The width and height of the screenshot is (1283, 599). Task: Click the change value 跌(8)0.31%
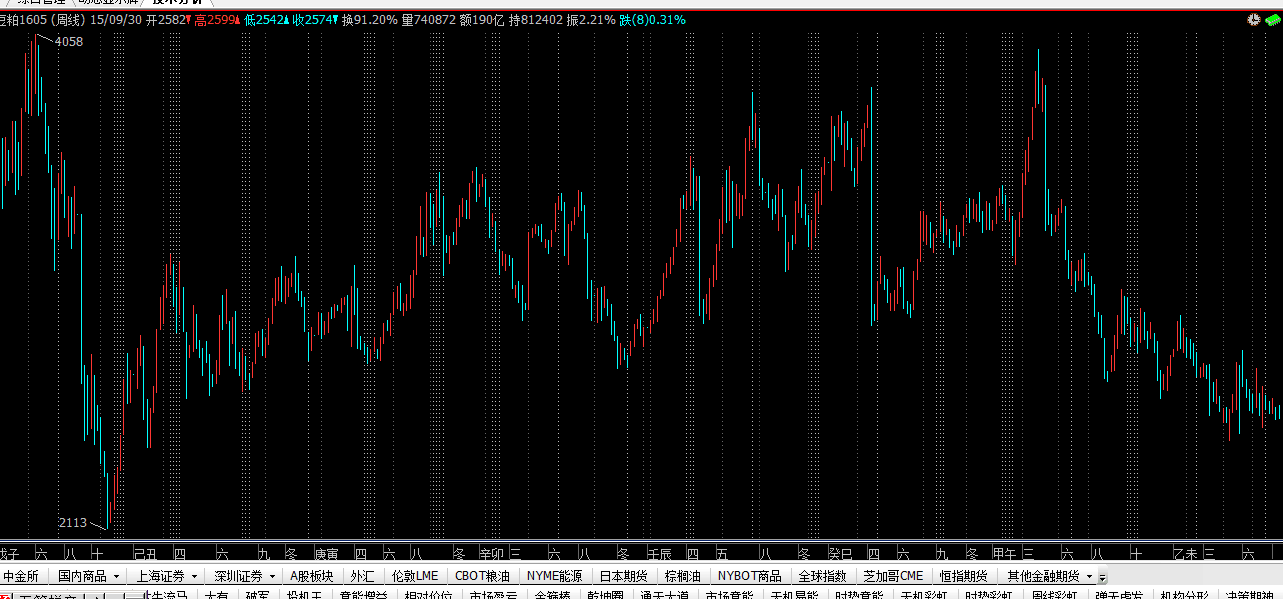click(653, 19)
